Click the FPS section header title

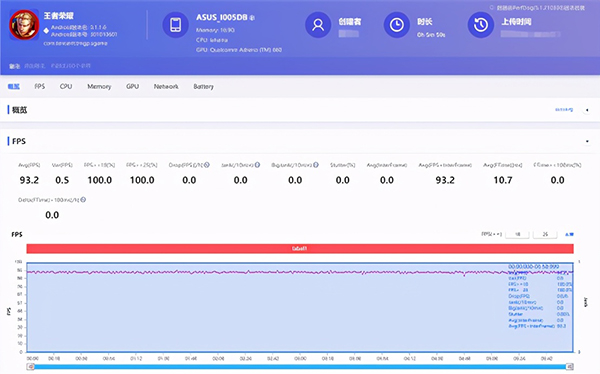point(19,141)
